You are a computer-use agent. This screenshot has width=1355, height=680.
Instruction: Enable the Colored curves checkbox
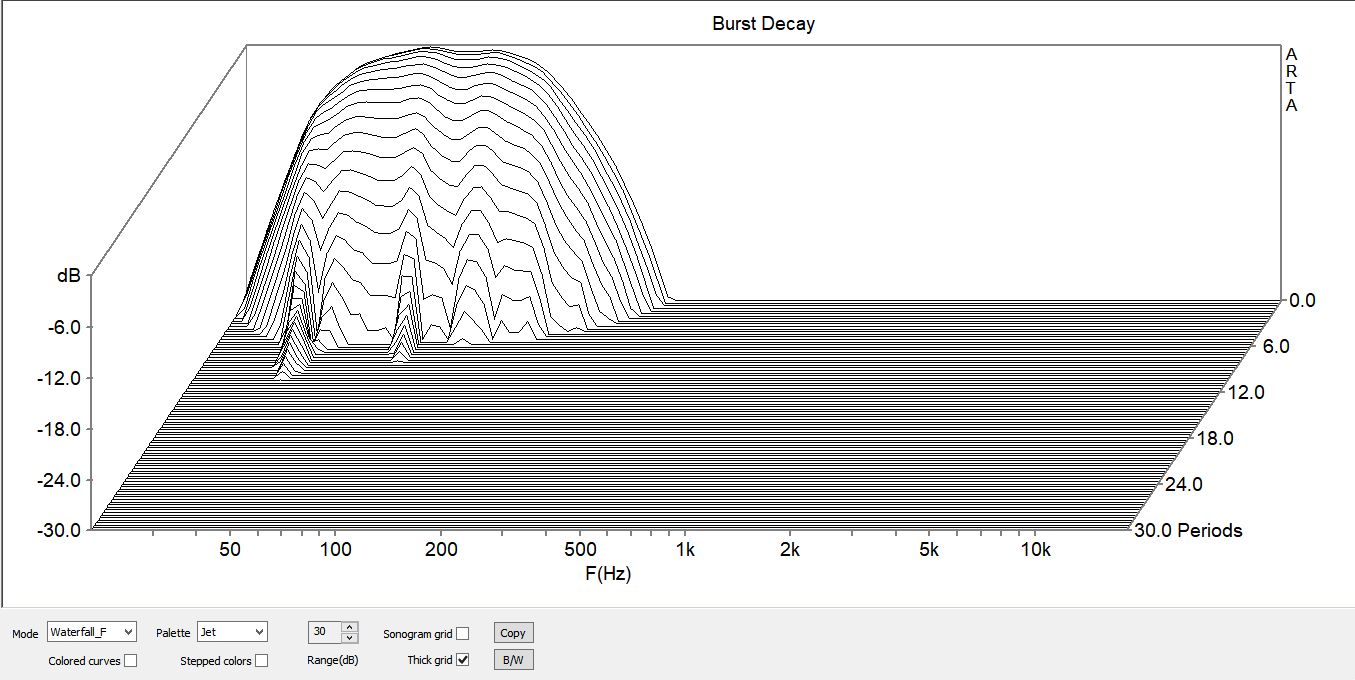click(130, 661)
